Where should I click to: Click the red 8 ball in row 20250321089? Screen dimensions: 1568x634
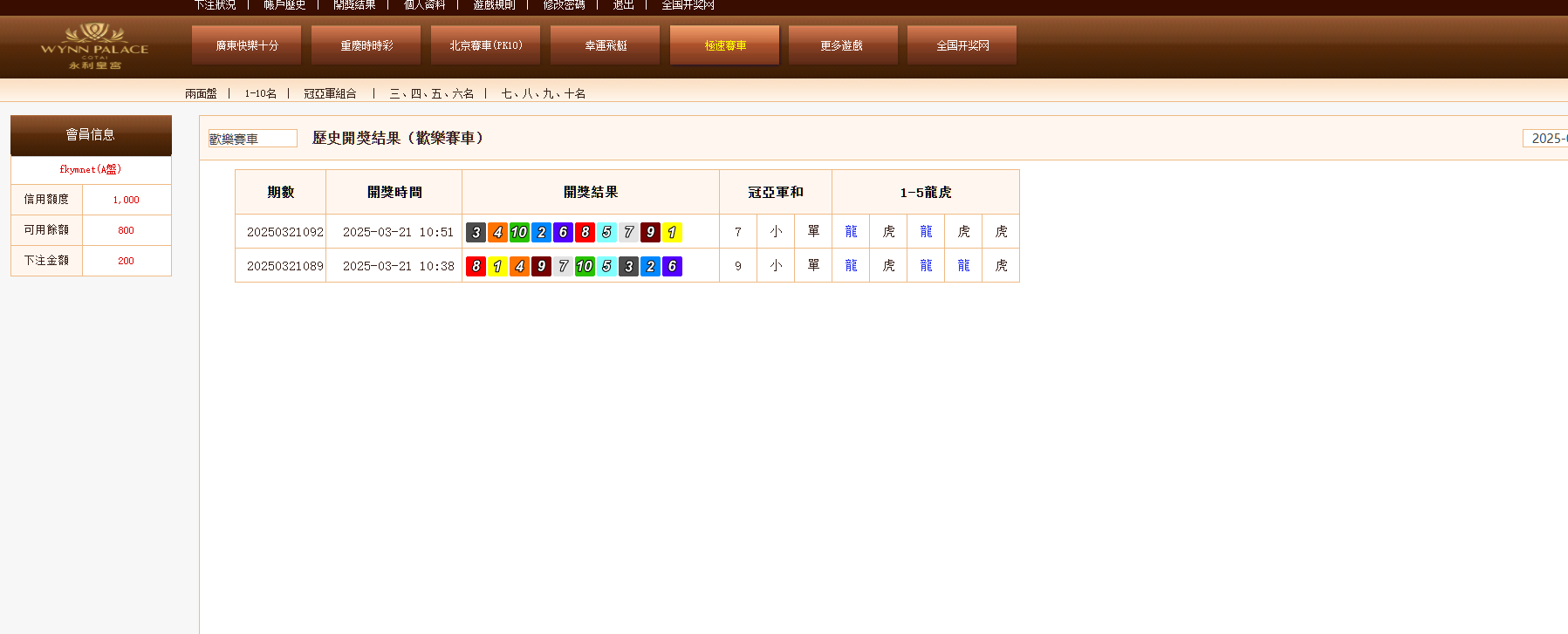click(x=476, y=266)
